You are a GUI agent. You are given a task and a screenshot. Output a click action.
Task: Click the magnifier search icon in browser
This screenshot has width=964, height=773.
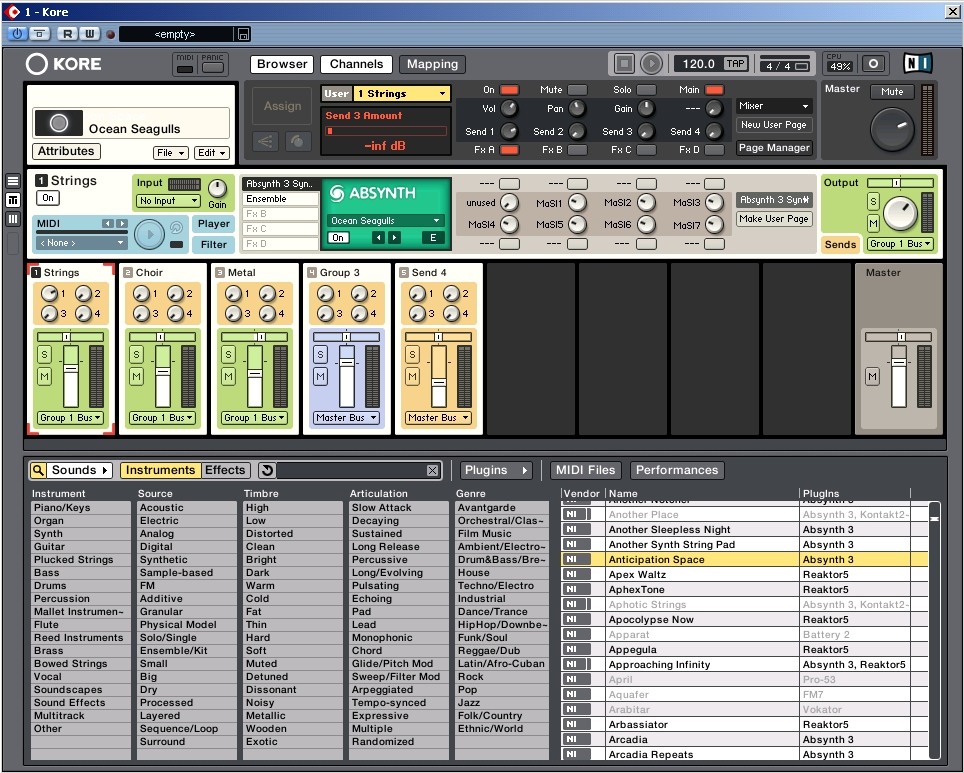[38, 470]
